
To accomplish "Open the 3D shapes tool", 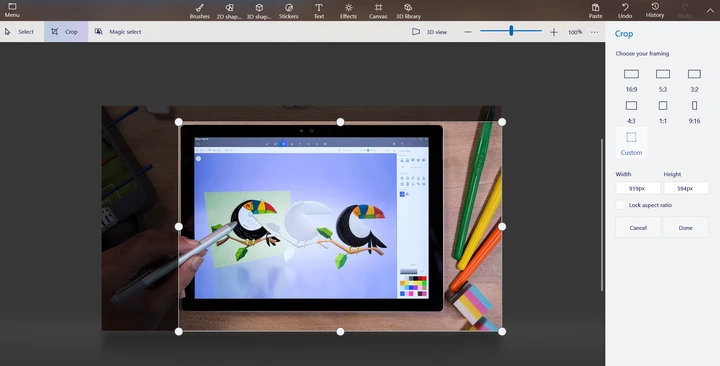I will [259, 11].
